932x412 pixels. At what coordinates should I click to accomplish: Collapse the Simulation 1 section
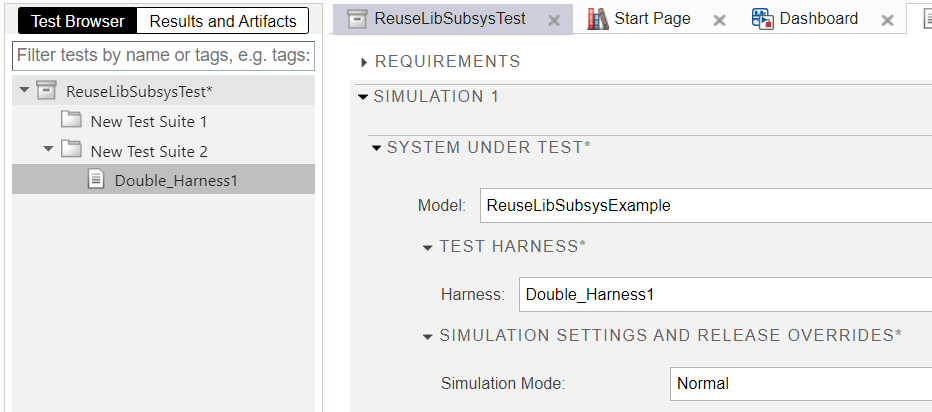(x=362, y=97)
